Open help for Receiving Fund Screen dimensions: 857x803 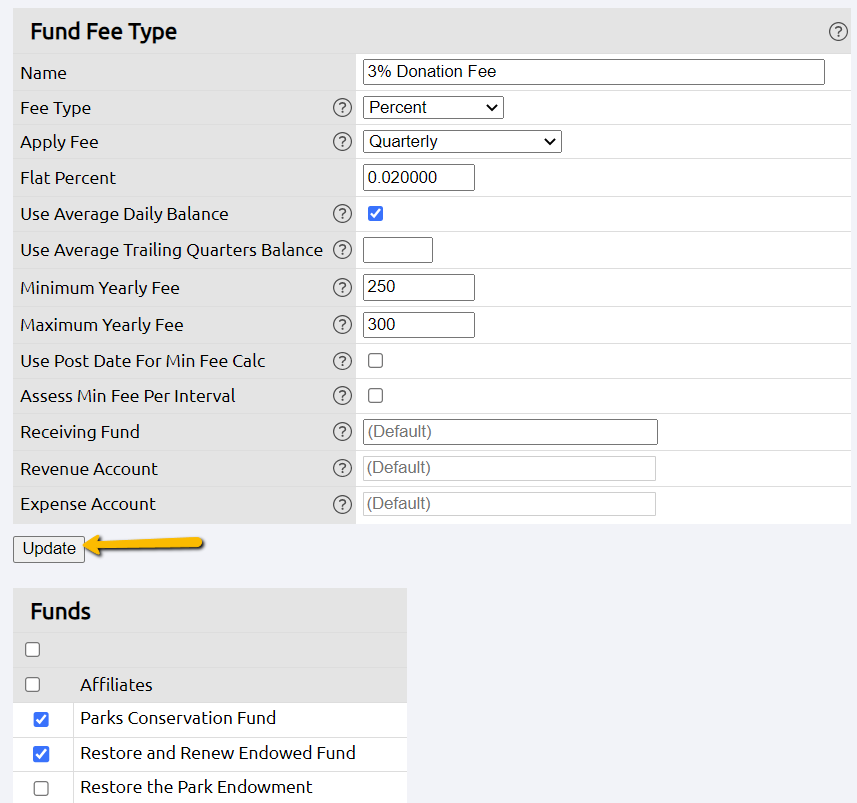(342, 432)
